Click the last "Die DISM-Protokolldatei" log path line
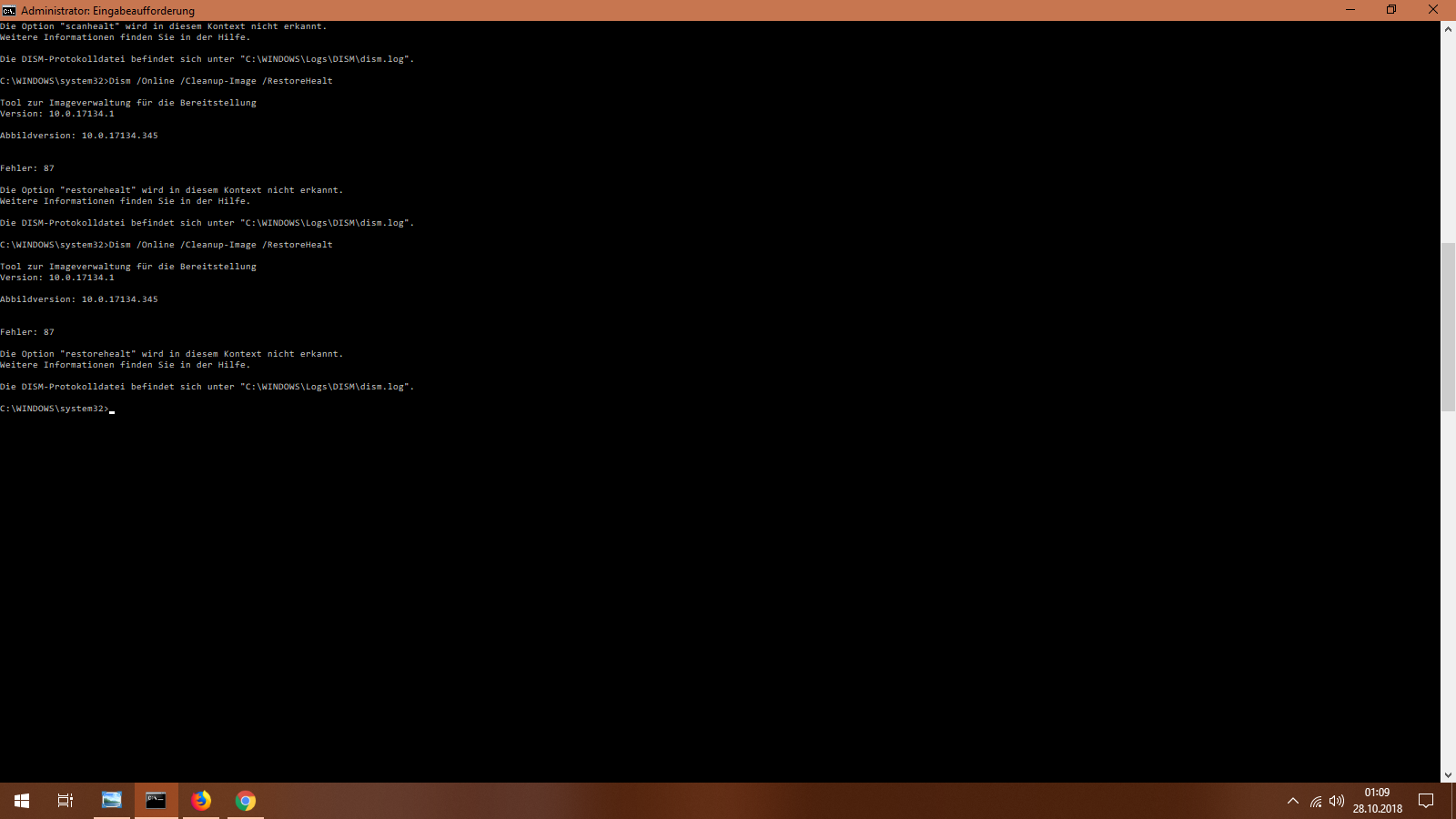1456x819 pixels. pos(207,387)
